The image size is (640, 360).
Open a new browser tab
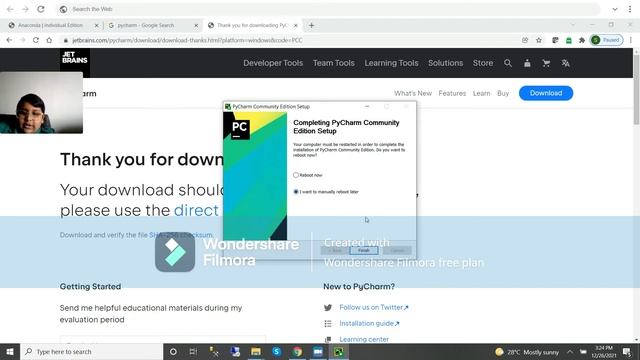click(311, 25)
